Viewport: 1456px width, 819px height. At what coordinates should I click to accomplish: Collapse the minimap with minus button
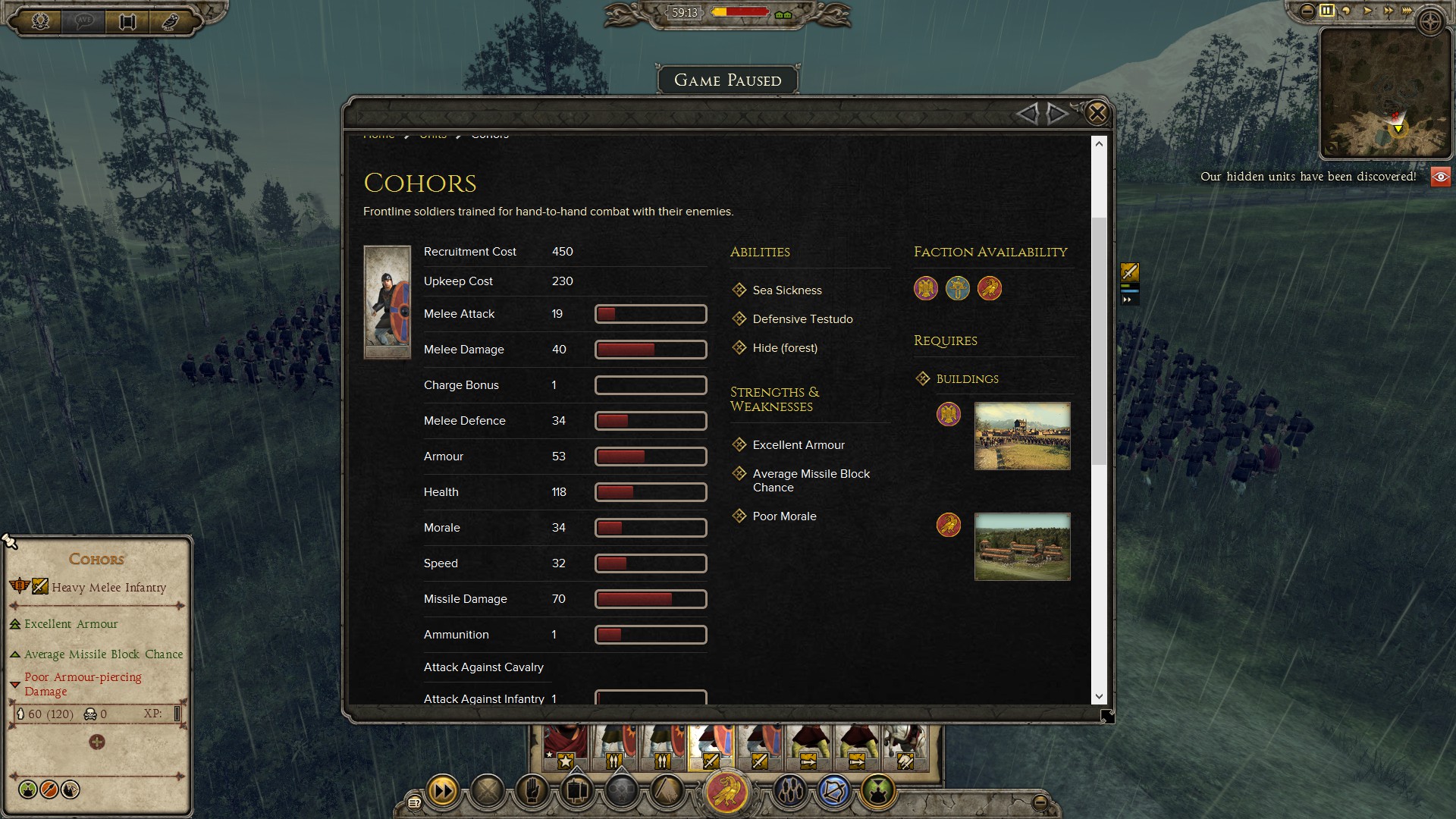1307,11
